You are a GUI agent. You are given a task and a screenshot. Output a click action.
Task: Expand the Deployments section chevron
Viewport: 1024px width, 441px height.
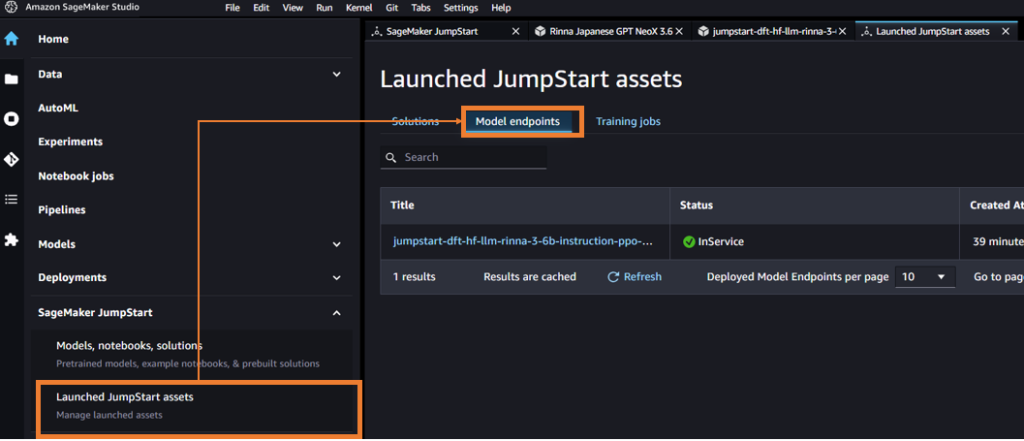click(336, 278)
